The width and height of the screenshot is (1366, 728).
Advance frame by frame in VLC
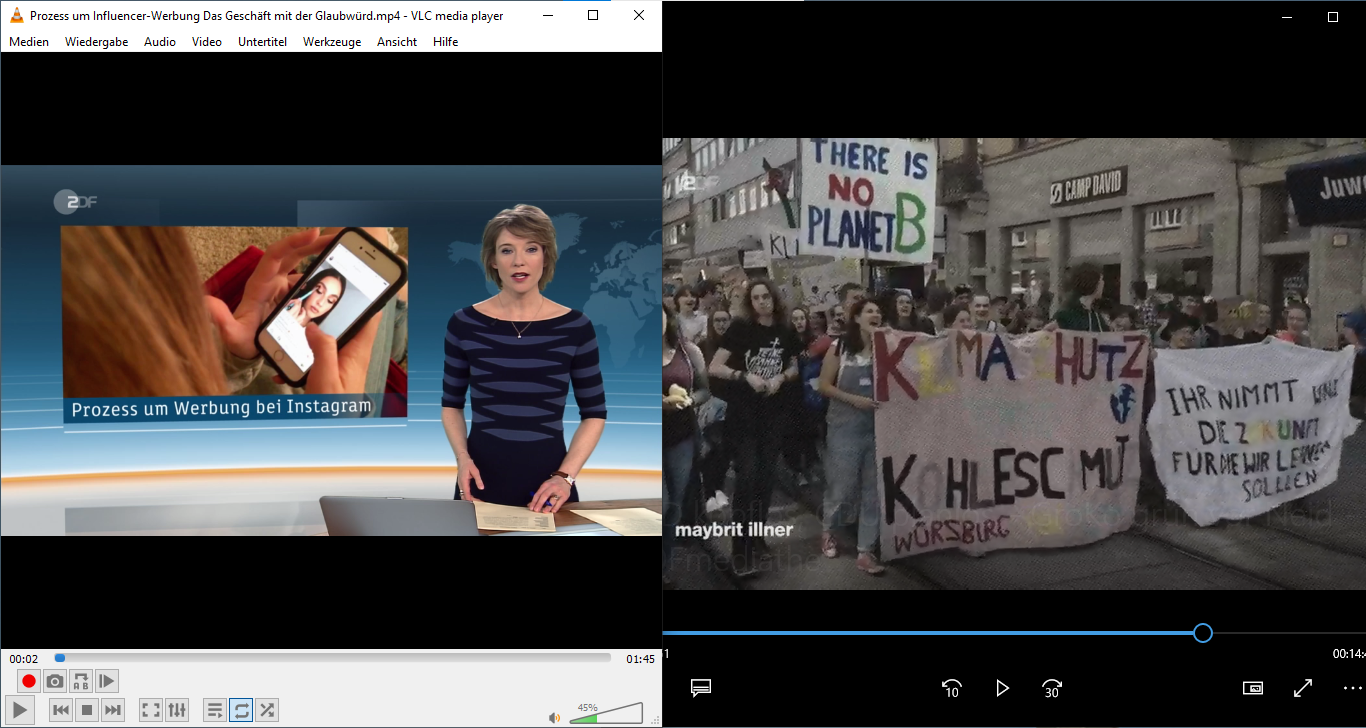(107, 681)
